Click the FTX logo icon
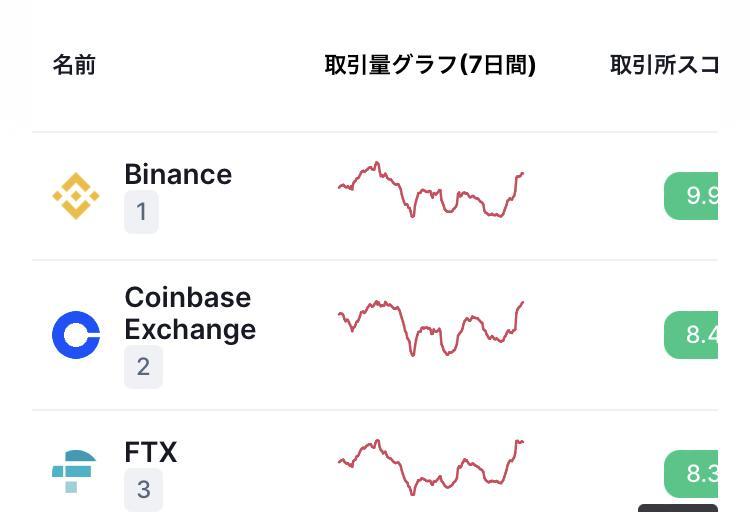 click(75, 471)
